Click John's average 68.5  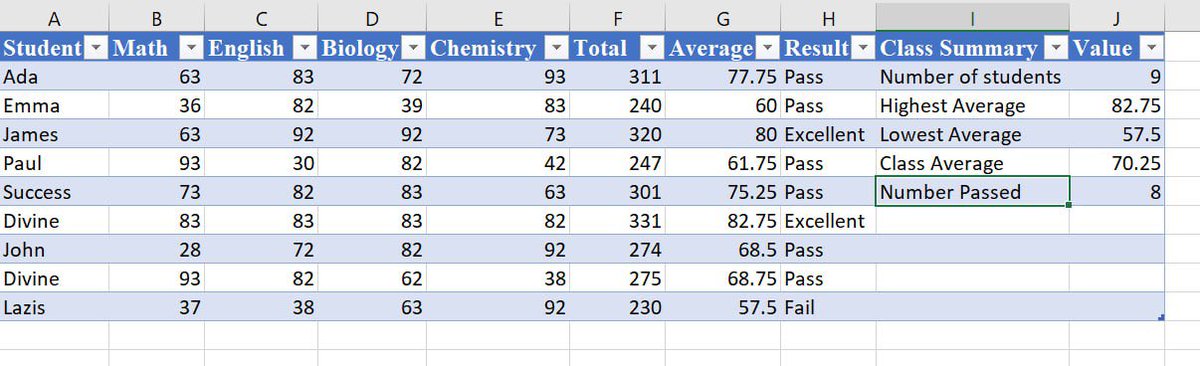click(723, 250)
